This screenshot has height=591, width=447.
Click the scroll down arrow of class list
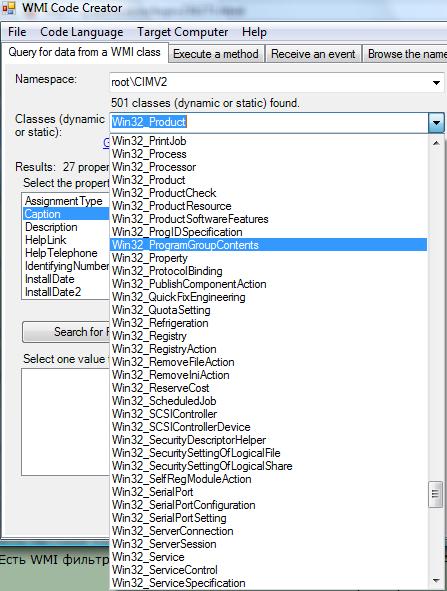point(436,580)
